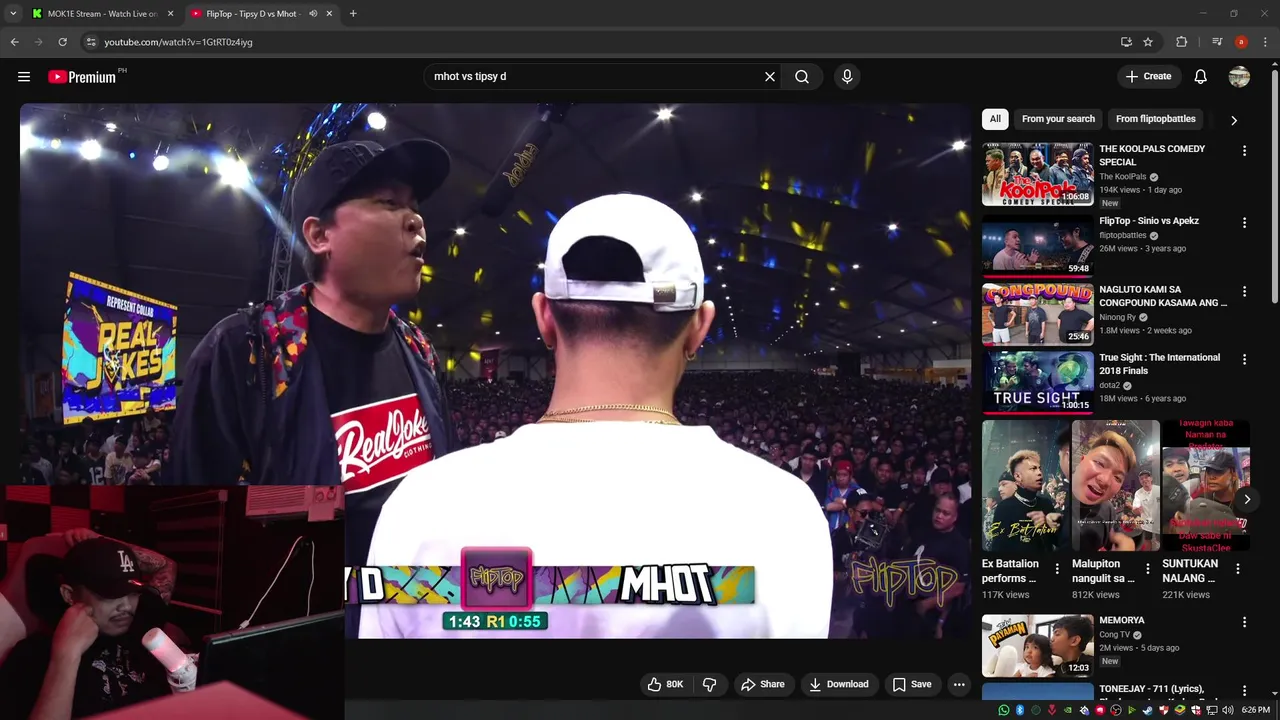This screenshot has height=720, width=1280.
Task: Download the video
Action: (x=838, y=684)
